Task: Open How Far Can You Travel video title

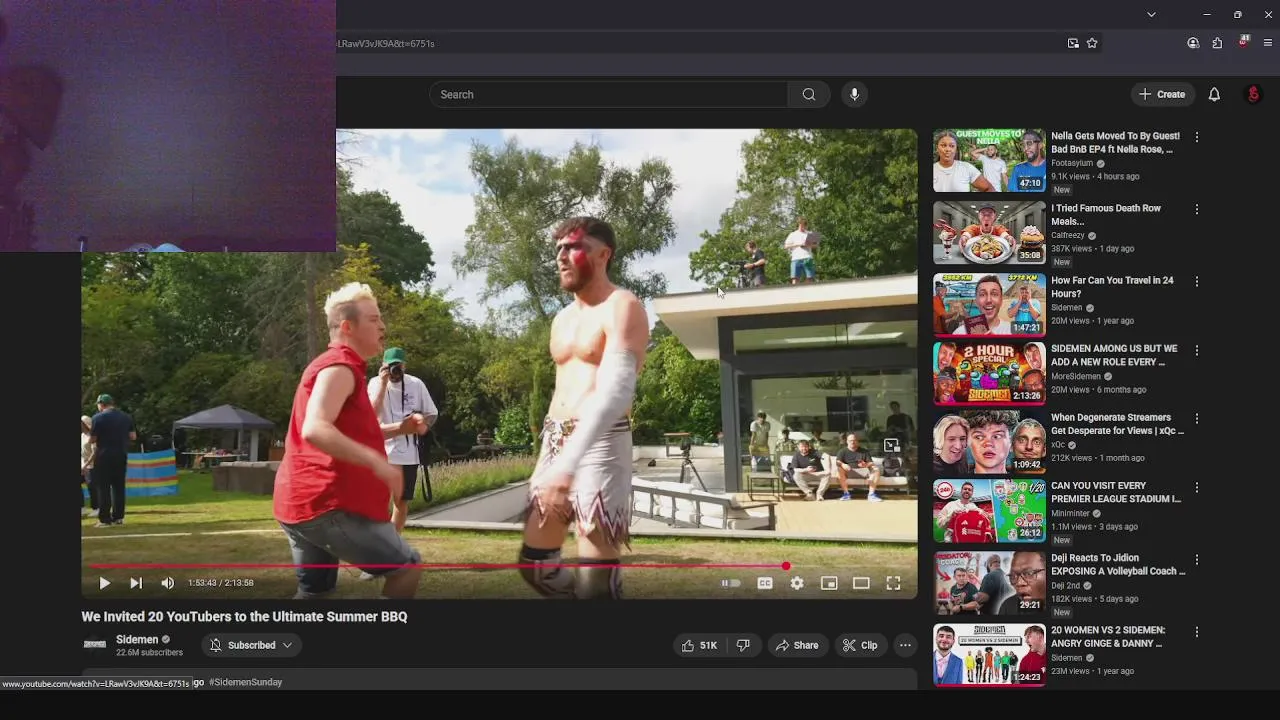Action: pos(1112,287)
